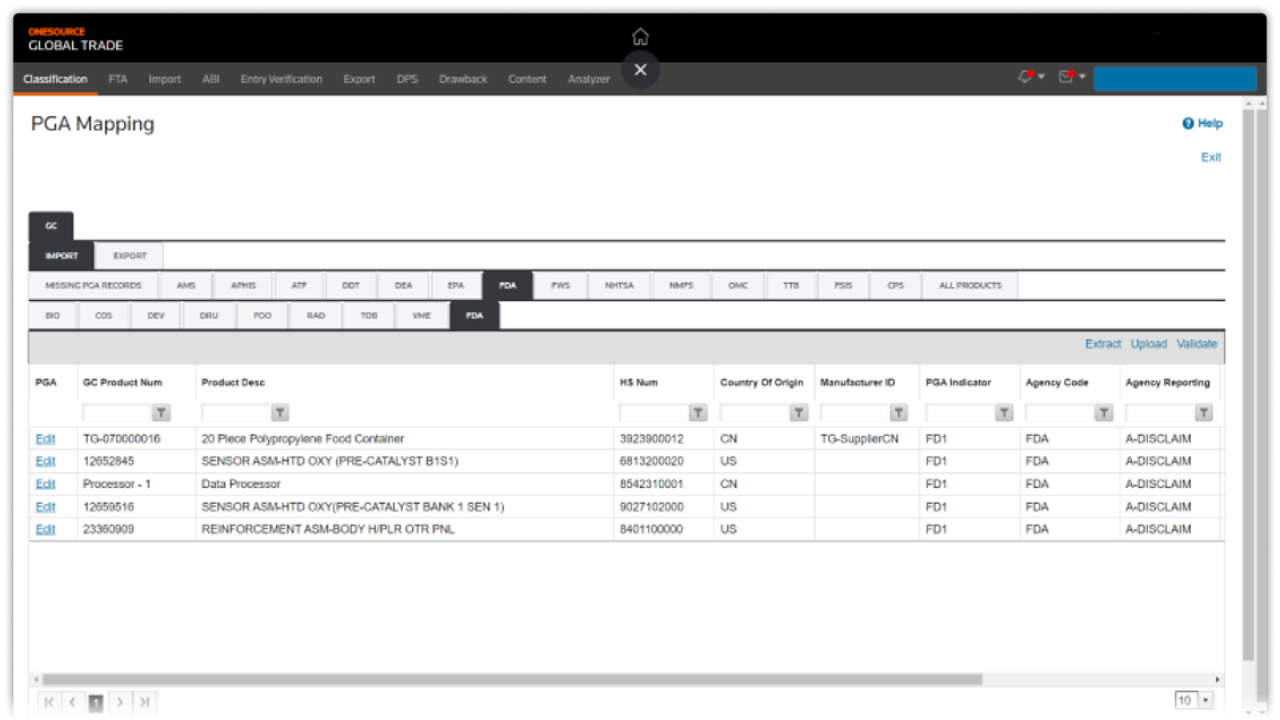Open the notifications bell icon
Screen dimensions: 1280x720
click(1027, 77)
